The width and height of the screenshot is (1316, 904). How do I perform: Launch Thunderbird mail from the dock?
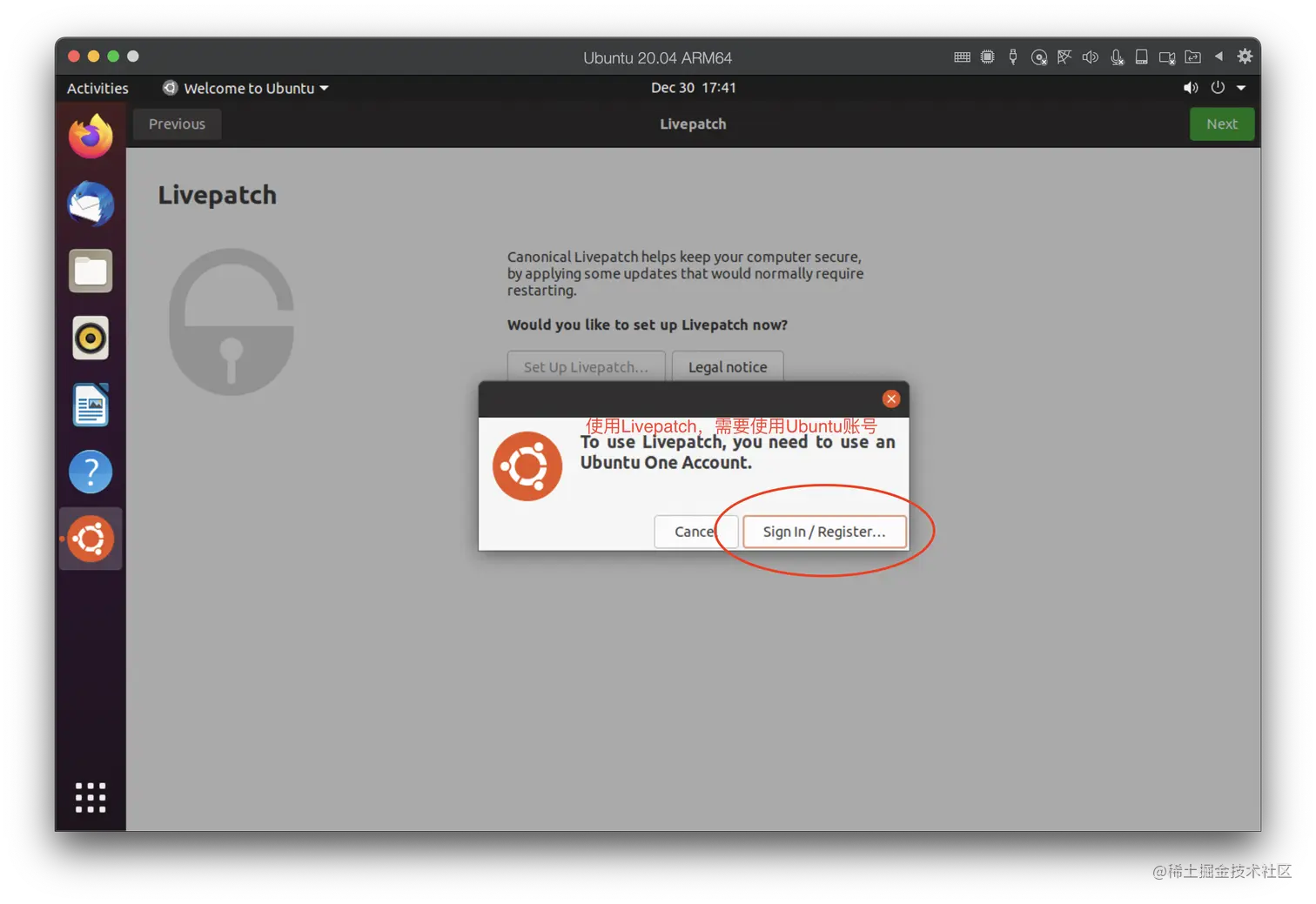[91, 204]
